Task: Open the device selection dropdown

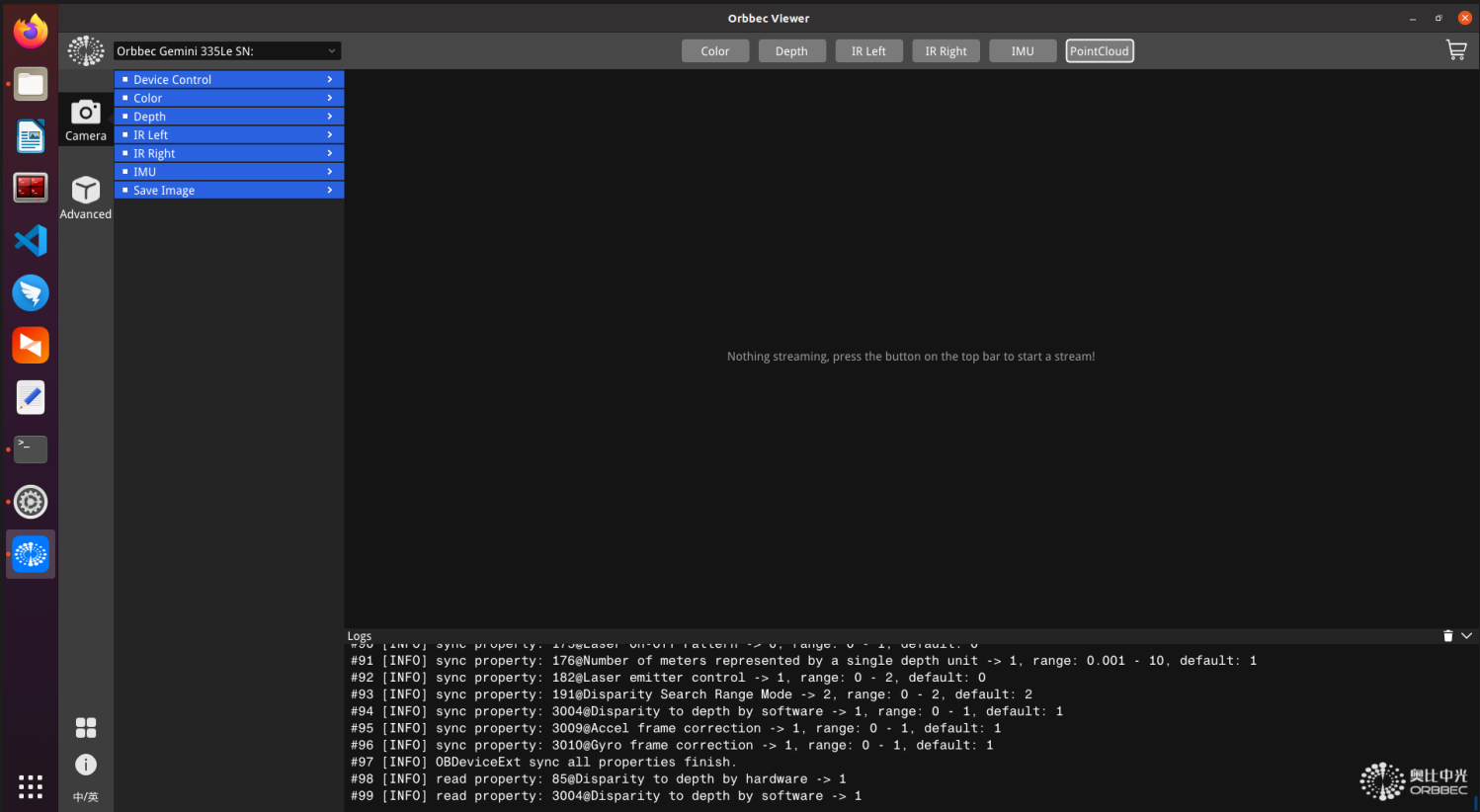Action: pyautogui.click(x=227, y=50)
